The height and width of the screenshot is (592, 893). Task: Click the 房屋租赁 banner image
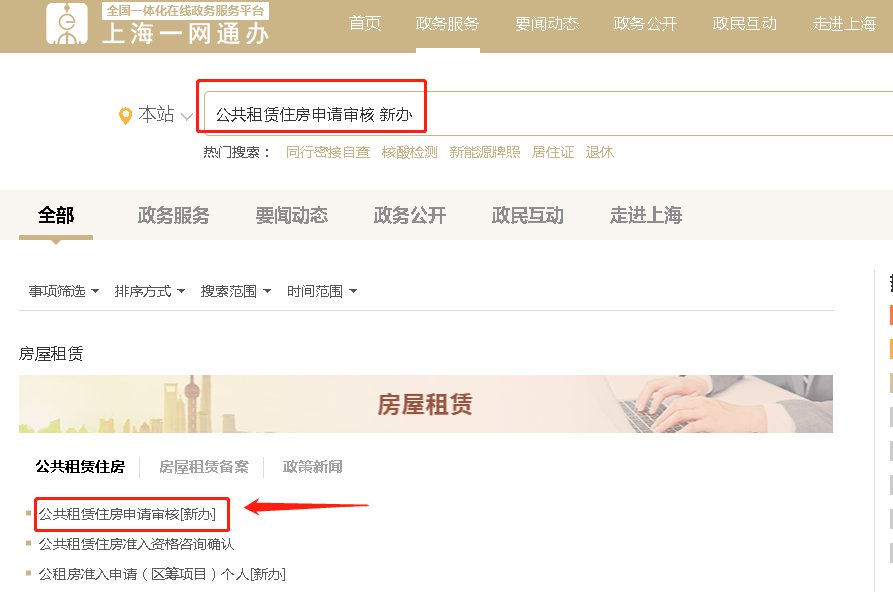426,404
